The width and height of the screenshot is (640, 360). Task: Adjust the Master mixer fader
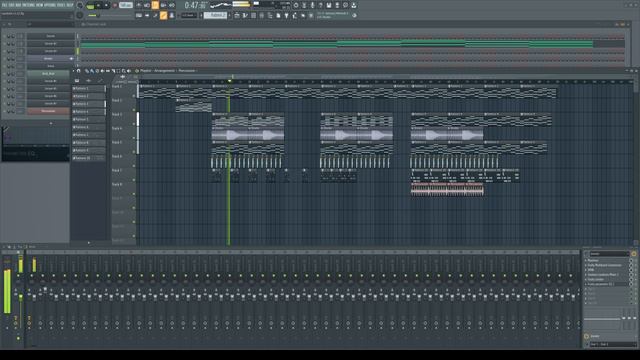pyautogui.click(x=20, y=297)
